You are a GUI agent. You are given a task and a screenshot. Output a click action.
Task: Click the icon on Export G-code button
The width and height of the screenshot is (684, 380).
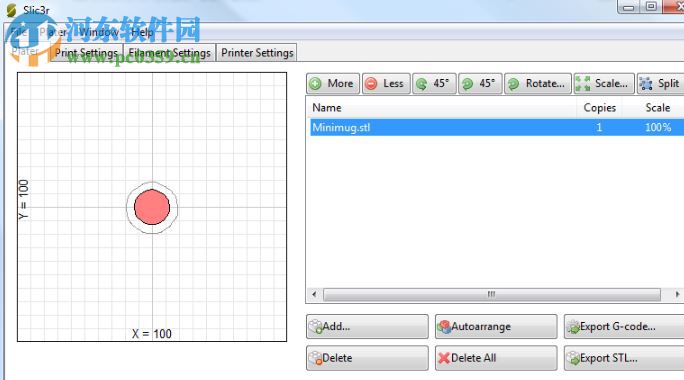coord(573,327)
